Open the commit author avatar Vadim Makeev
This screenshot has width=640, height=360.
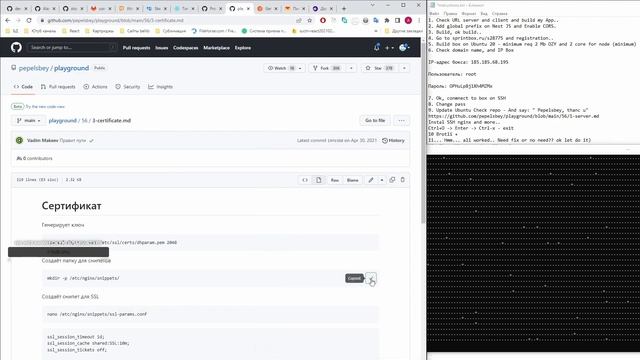click(x=19, y=140)
